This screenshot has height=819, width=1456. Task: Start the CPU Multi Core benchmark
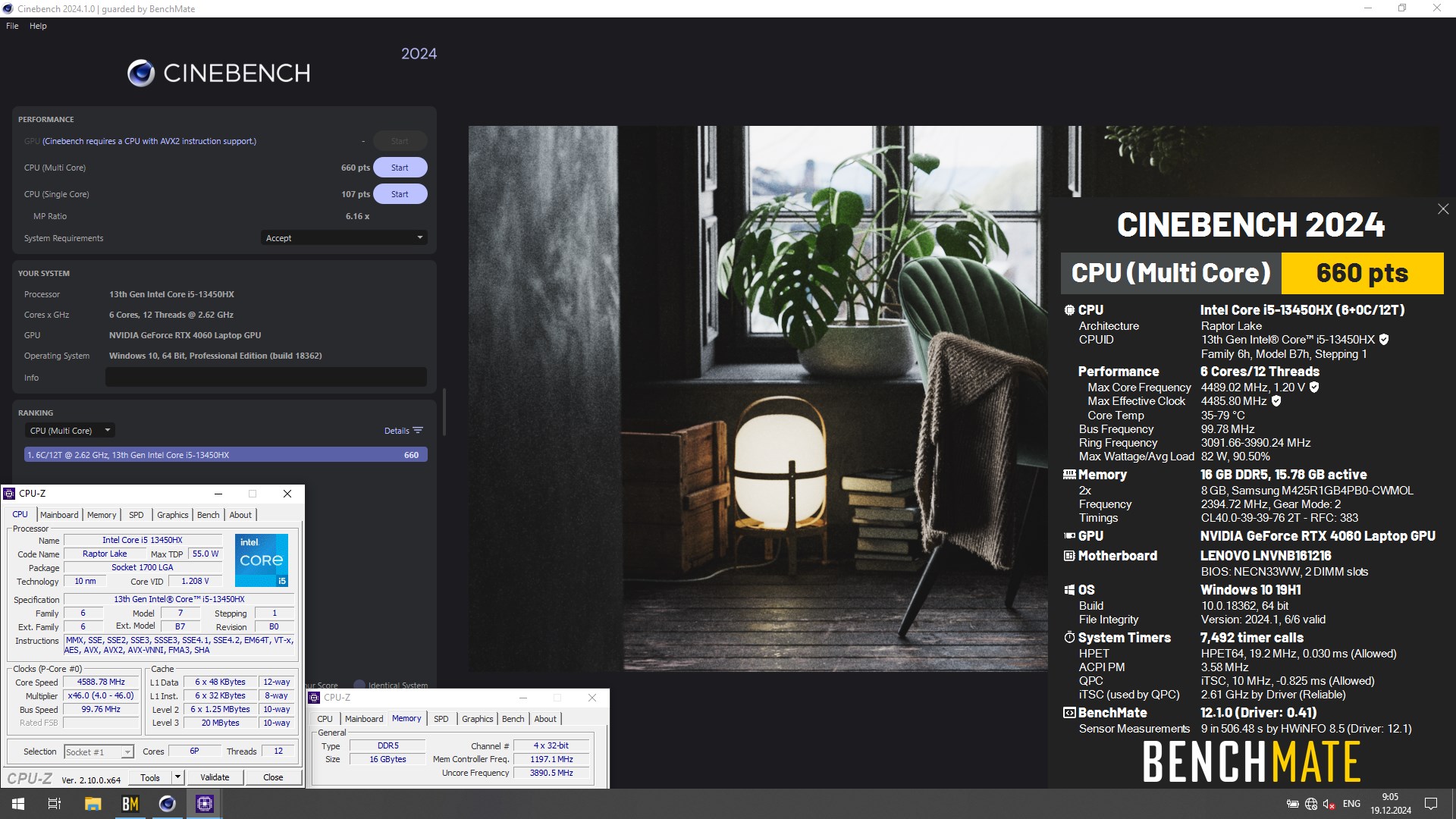tap(400, 168)
